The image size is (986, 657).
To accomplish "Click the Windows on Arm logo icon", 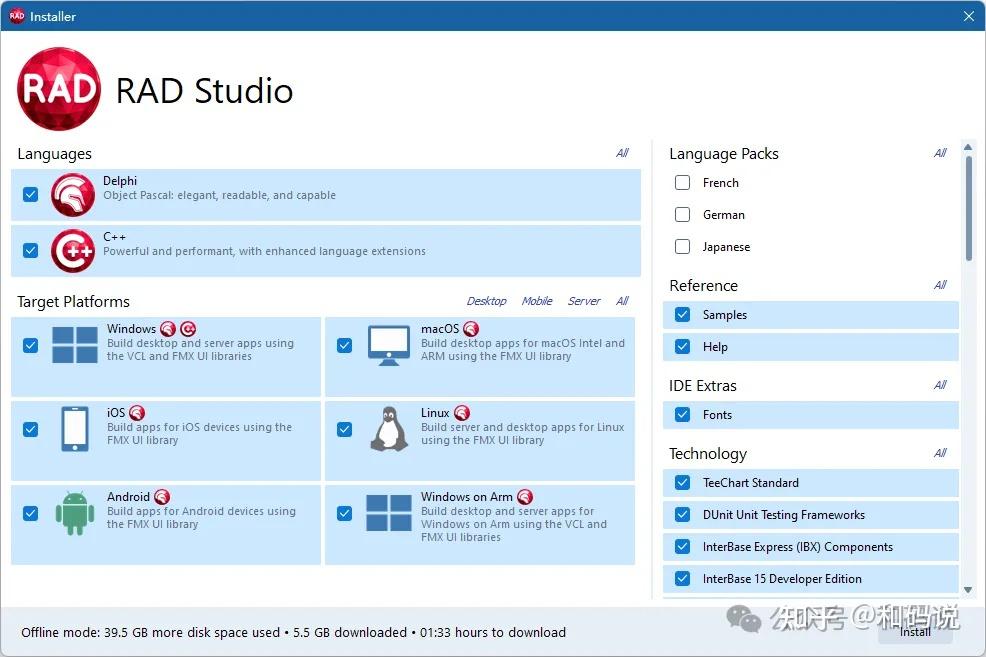I will pyautogui.click(x=389, y=513).
